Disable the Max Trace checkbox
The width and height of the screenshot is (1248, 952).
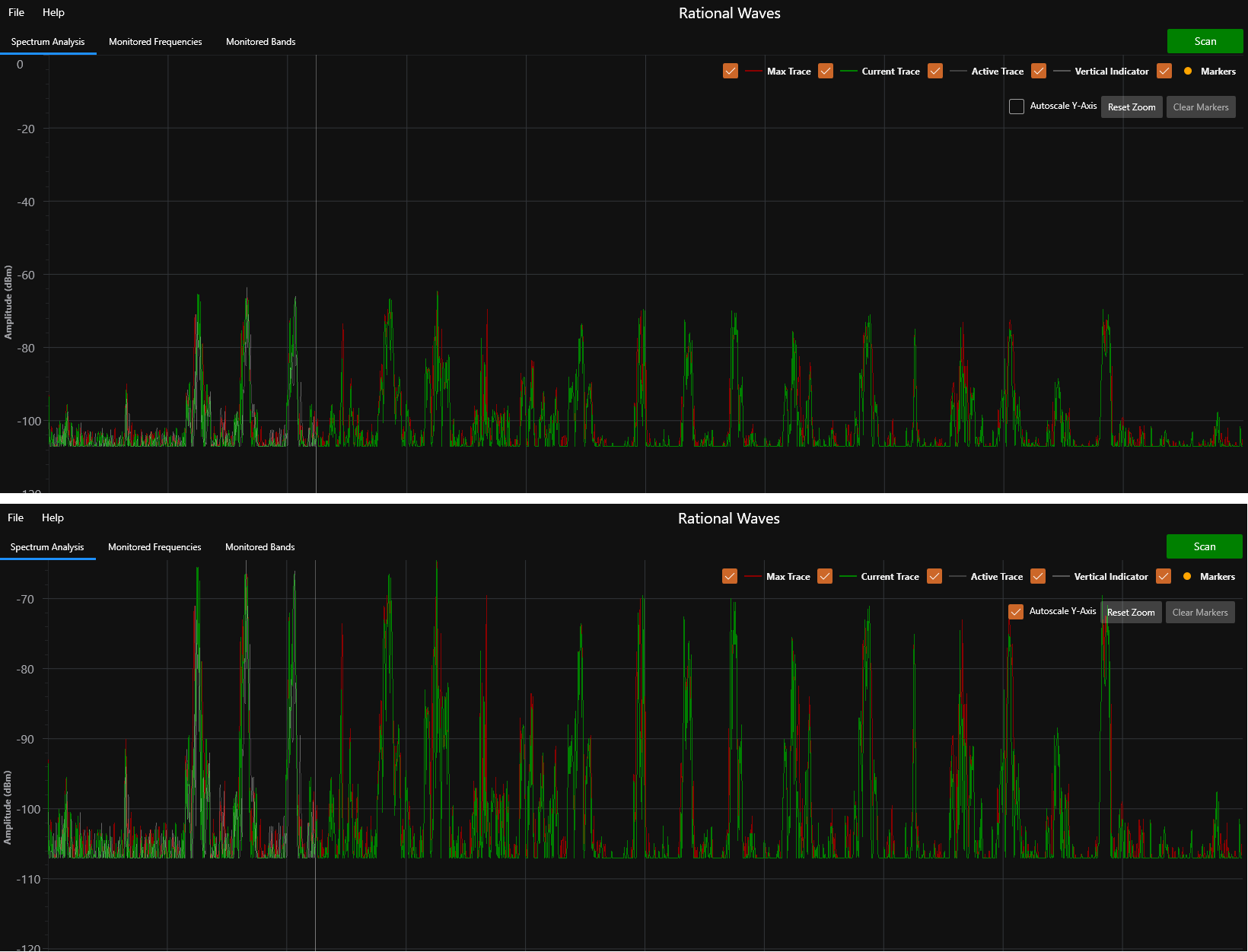tap(730, 71)
